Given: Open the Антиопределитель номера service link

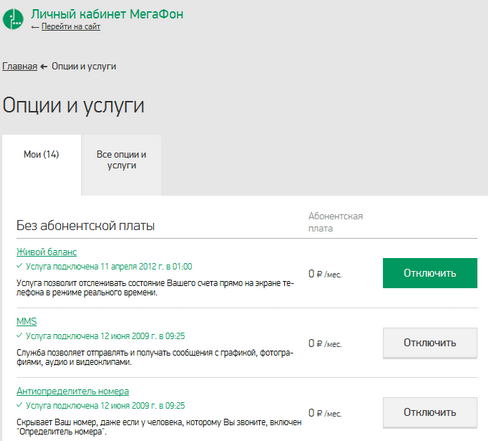Looking at the screenshot, I should pyautogui.click(x=73, y=391).
